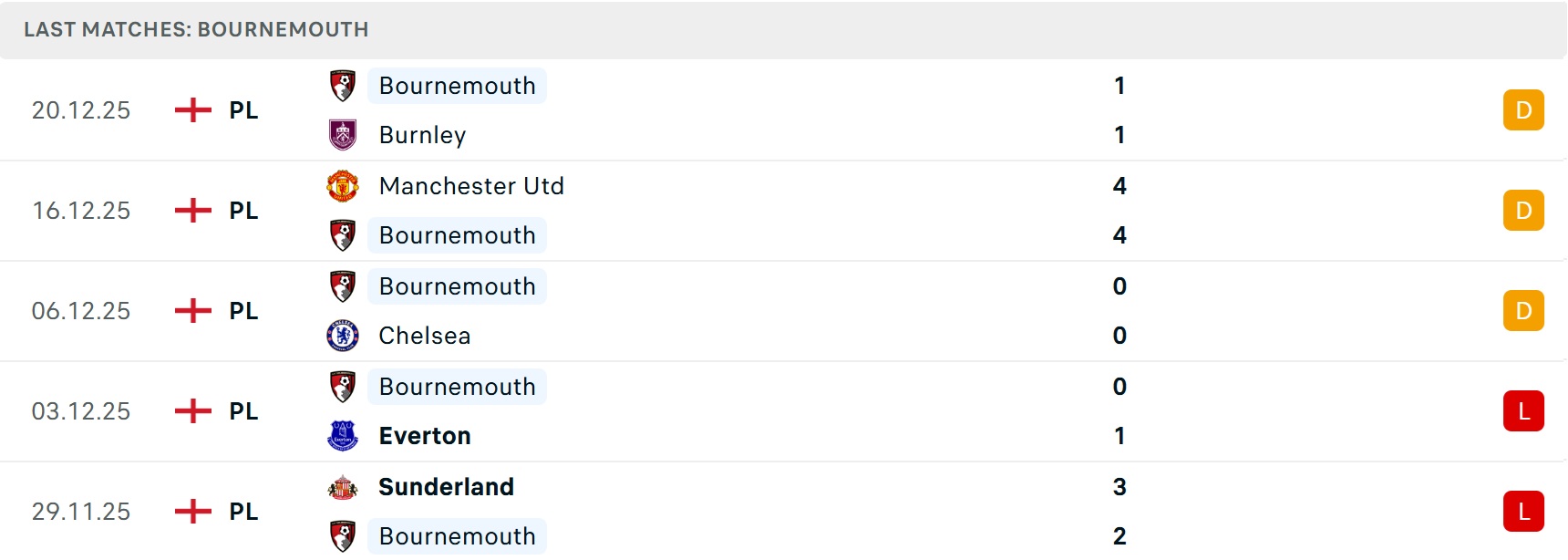This screenshot has height=560, width=1568.
Task: Open the Manchester Utd team link
Action: point(471,186)
